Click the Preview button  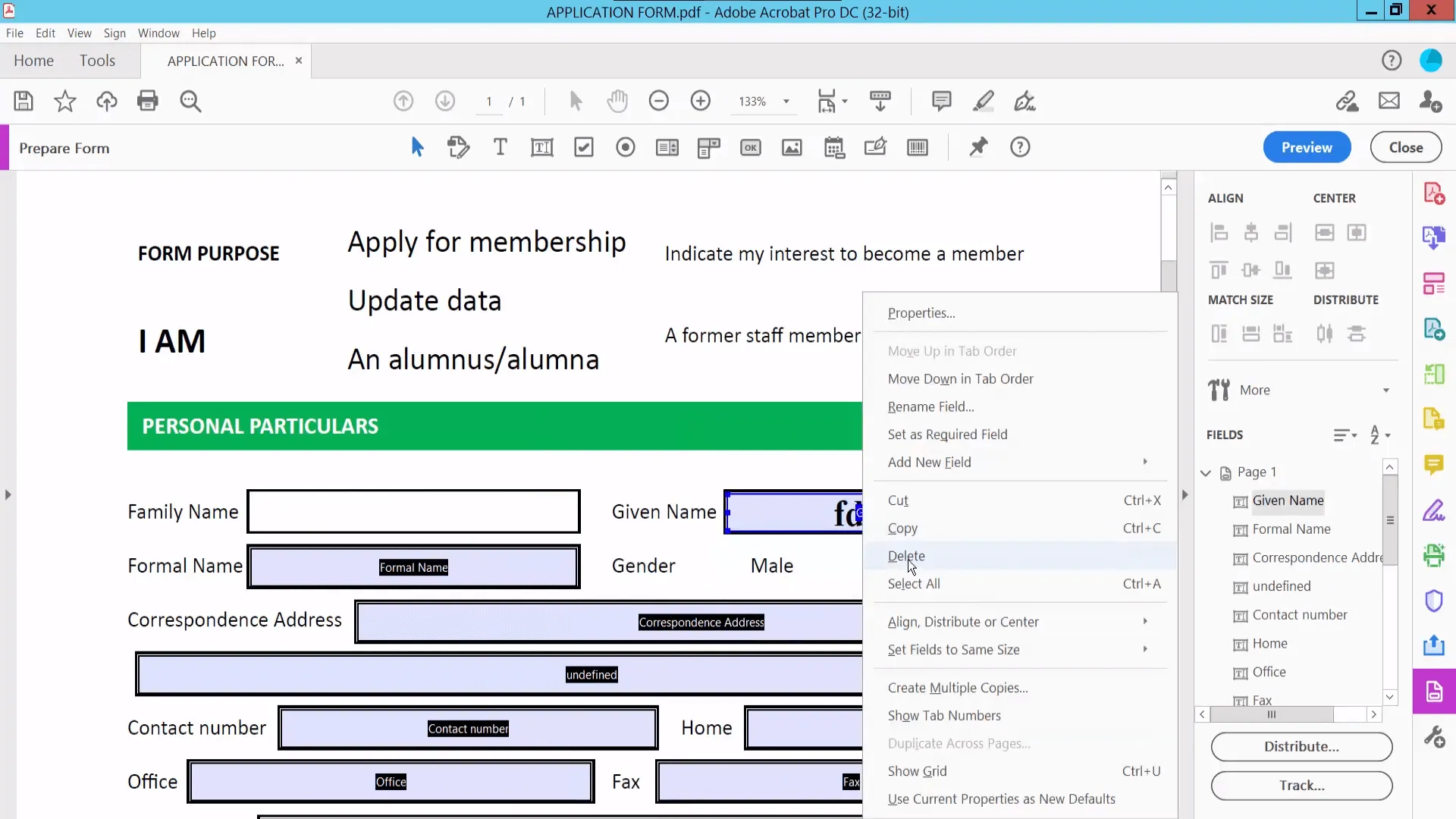[1307, 147]
